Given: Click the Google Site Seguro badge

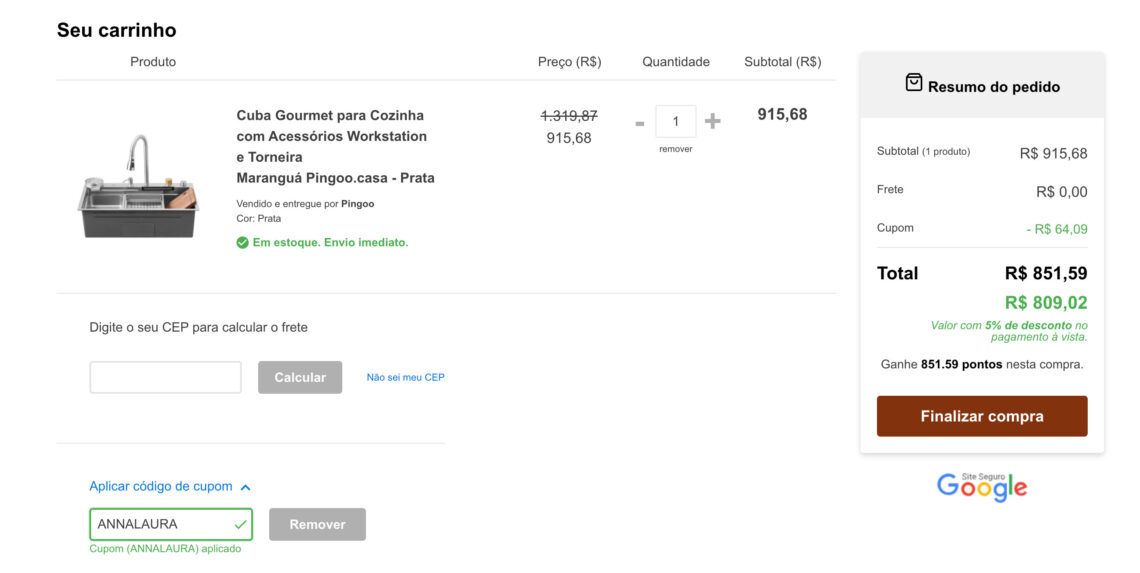Looking at the screenshot, I should 982,486.
